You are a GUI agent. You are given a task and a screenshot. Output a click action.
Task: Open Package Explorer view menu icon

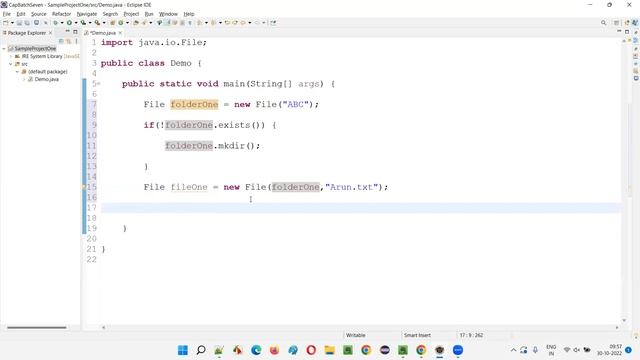(76, 41)
